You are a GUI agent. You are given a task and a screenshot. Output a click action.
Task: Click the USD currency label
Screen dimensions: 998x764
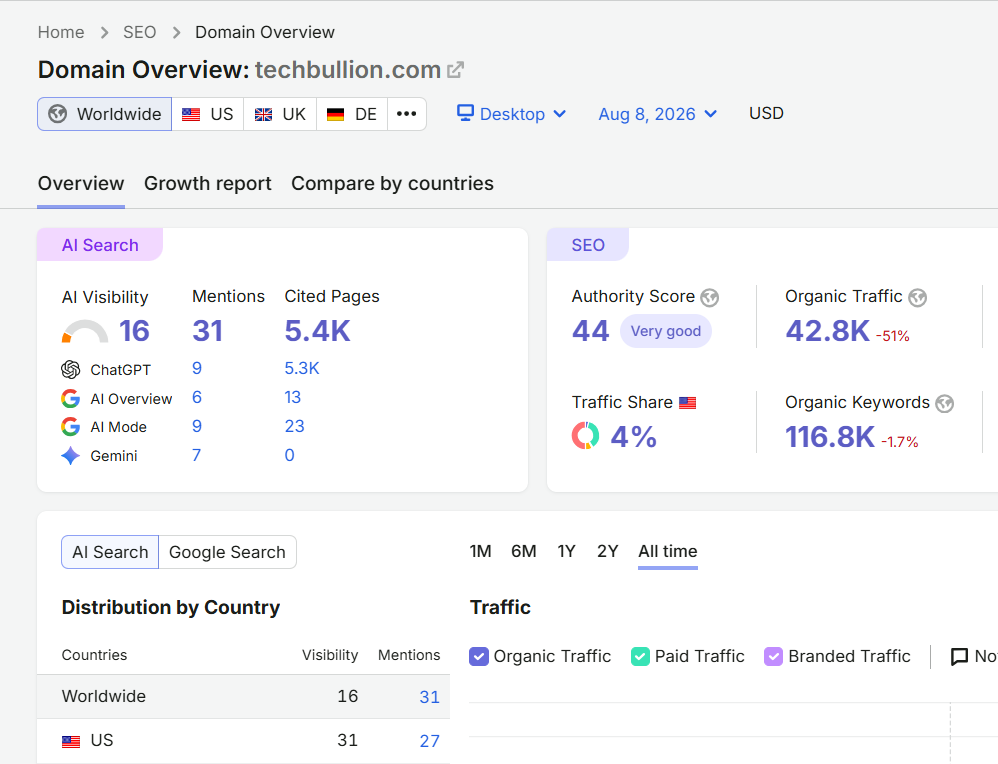tap(766, 113)
